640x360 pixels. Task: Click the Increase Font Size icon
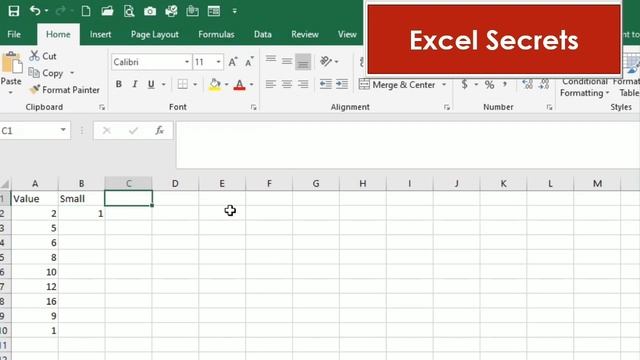232,62
